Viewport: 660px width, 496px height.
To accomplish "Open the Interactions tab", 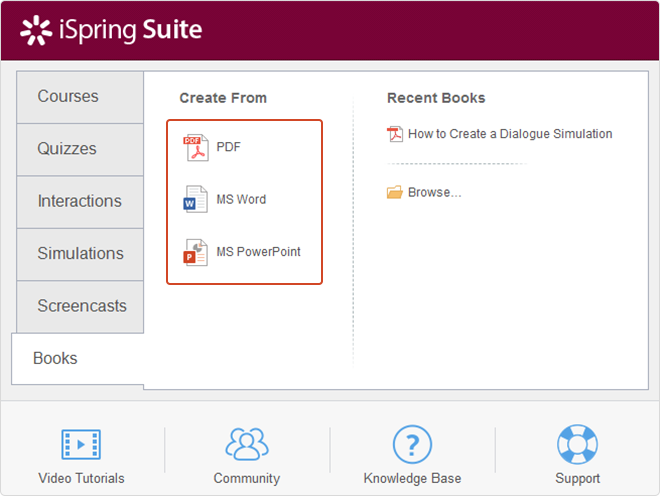I will click(80, 202).
